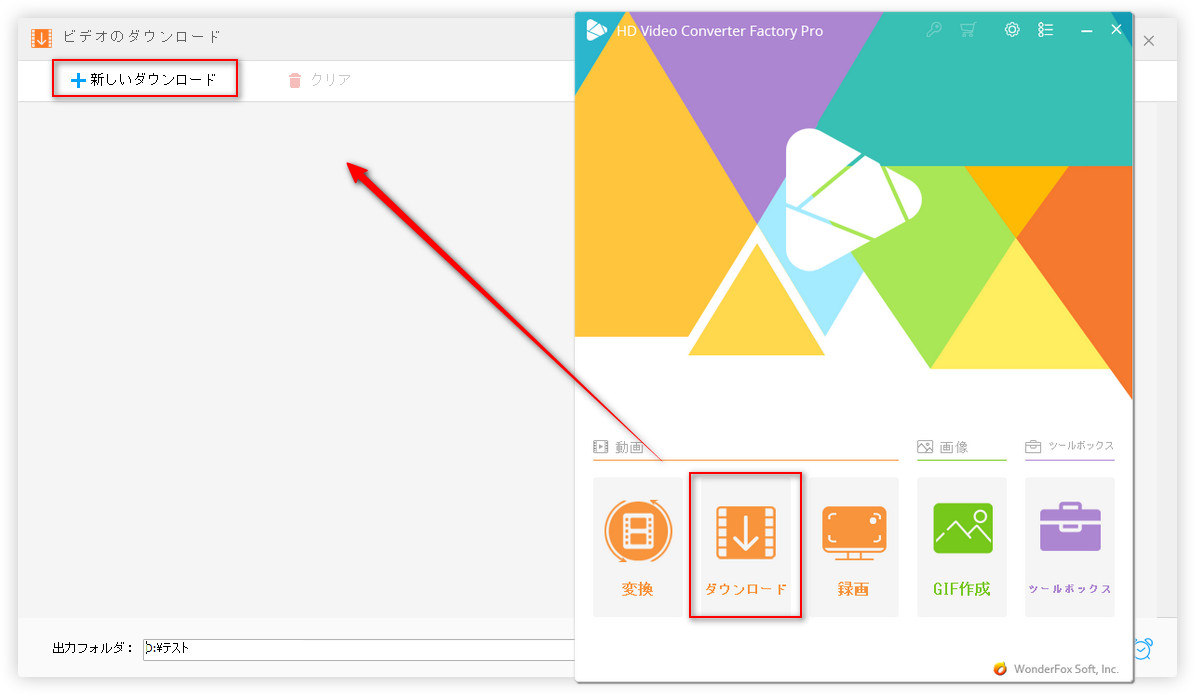Screen dimensions: 1195x695
Task: Launch the 録画 (Recording) tool
Action: [853, 545]
